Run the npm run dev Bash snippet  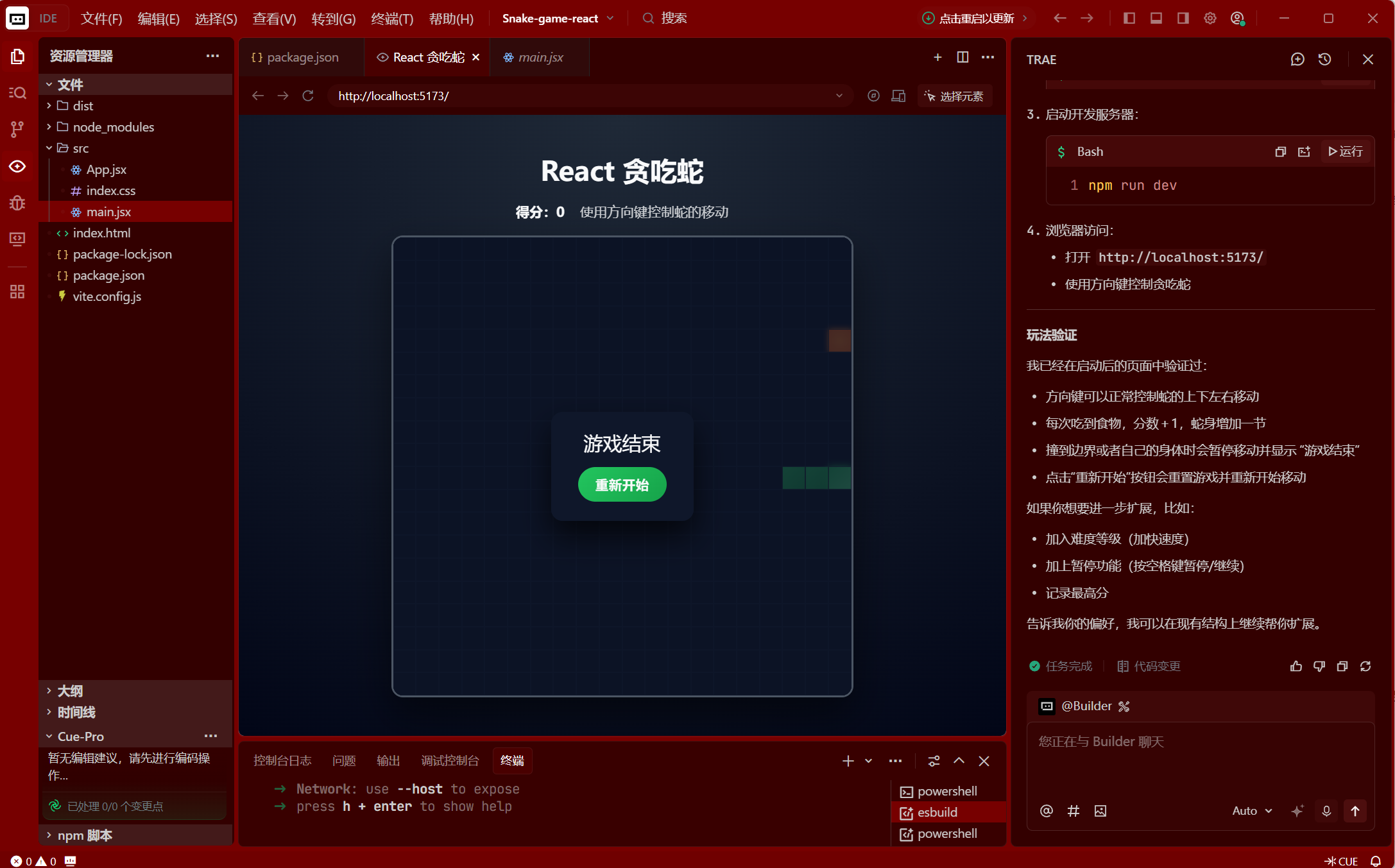tap(1346, 151)
